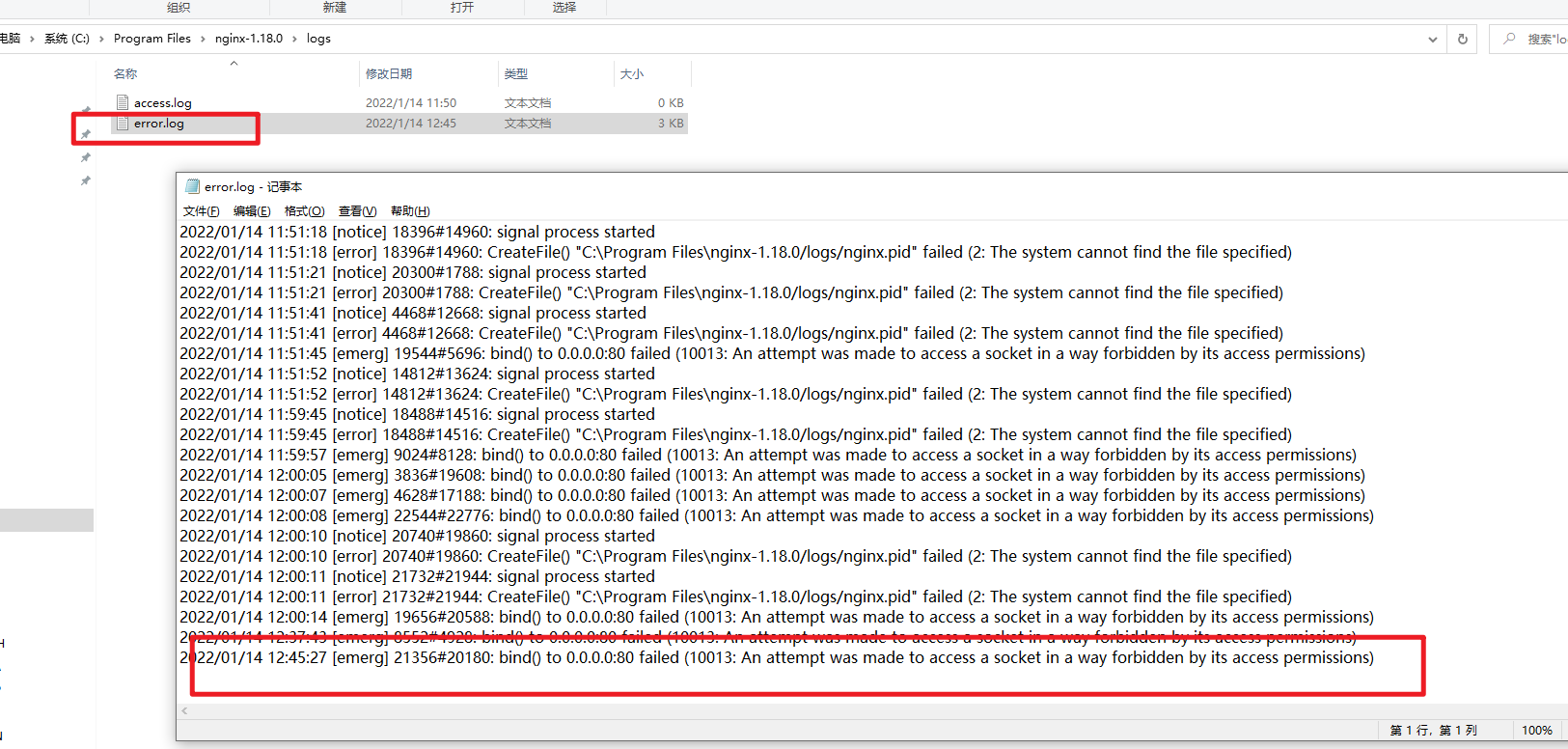The width and height of the screenshot is (1568, 749).
Task: Click log line 11:51:45 emerg 19544#5696
Action: pos(772,353)
